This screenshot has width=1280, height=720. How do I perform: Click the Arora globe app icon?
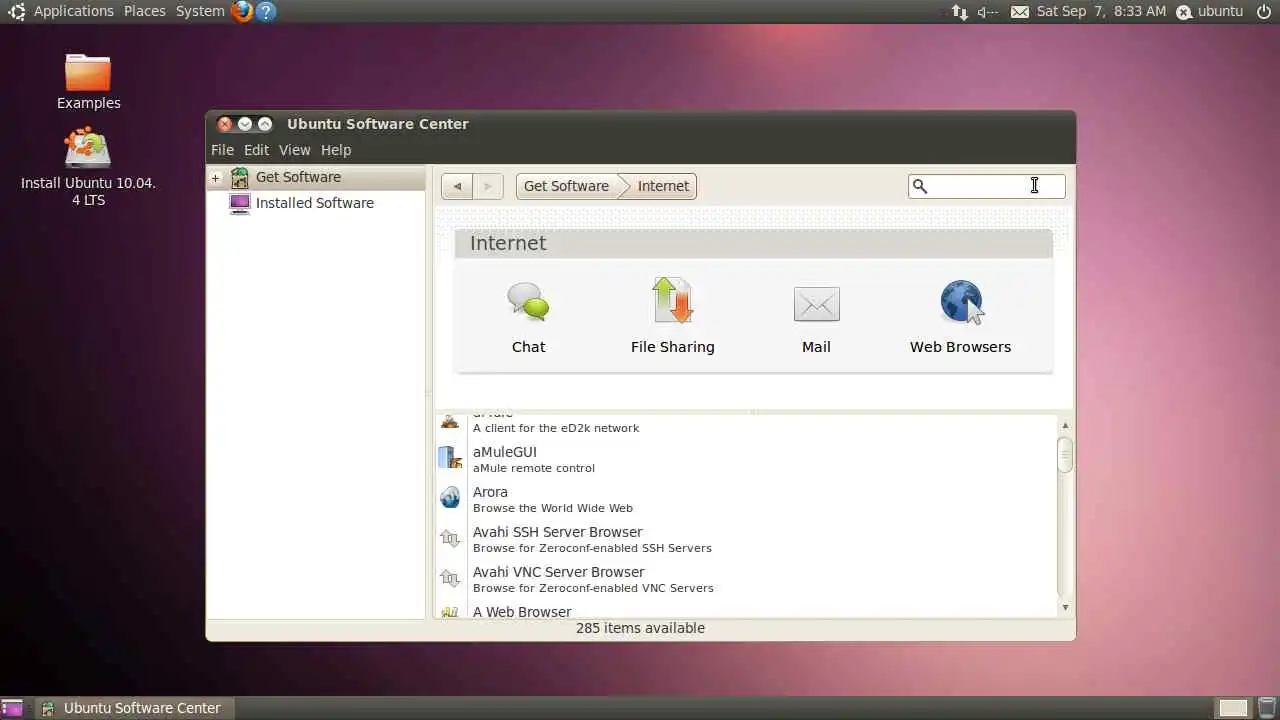tap(450, 497)
